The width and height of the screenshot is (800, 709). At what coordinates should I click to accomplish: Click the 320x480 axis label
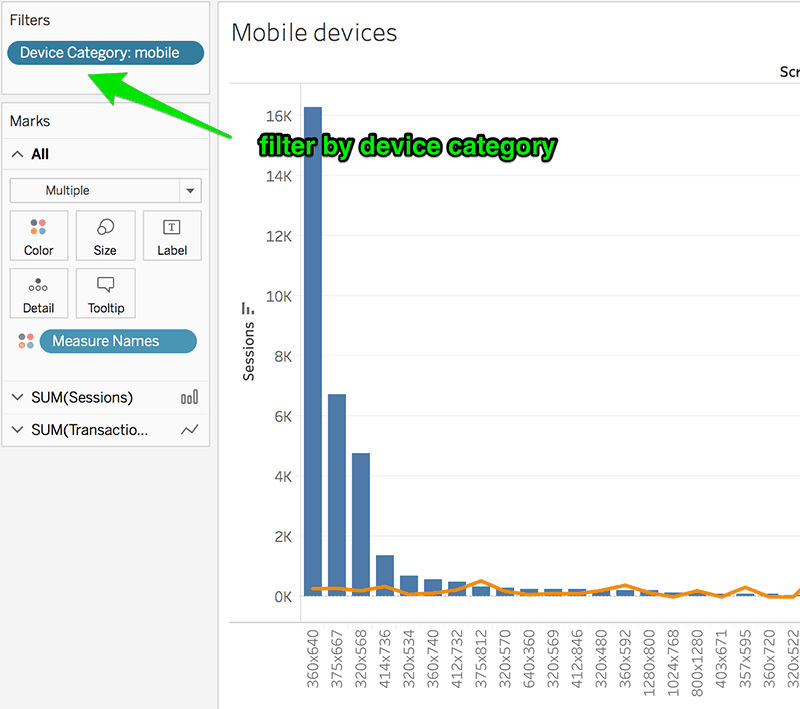tap(601, 659)
